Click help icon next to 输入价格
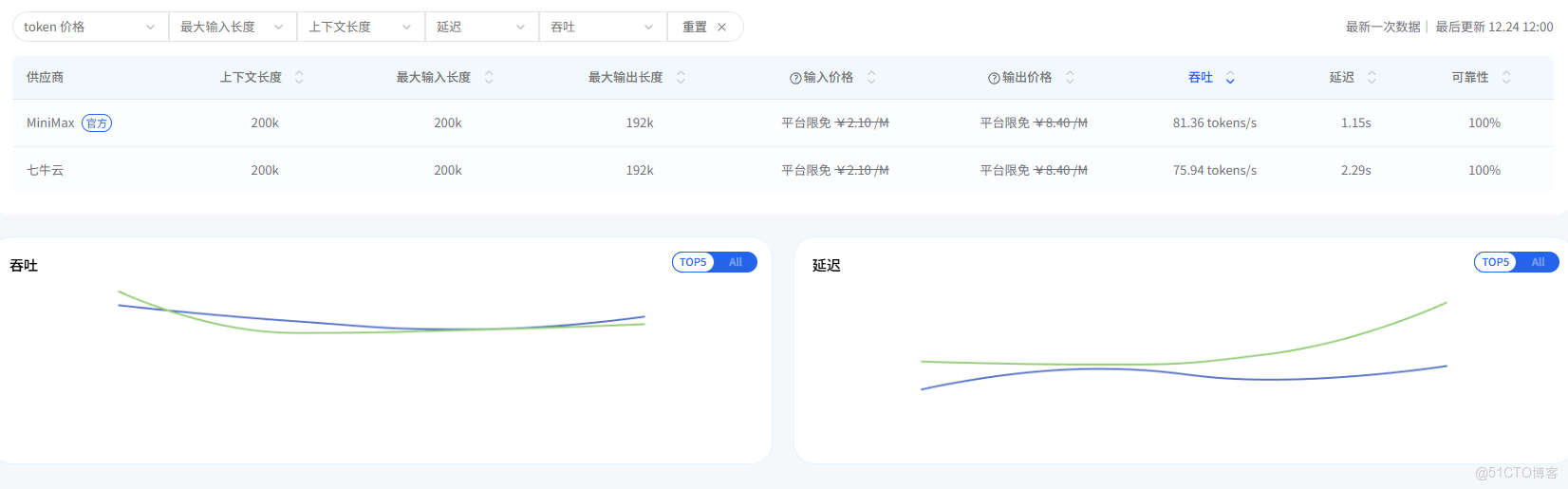This screenshot has height=489, width=1568. click(x=795, y=78)
